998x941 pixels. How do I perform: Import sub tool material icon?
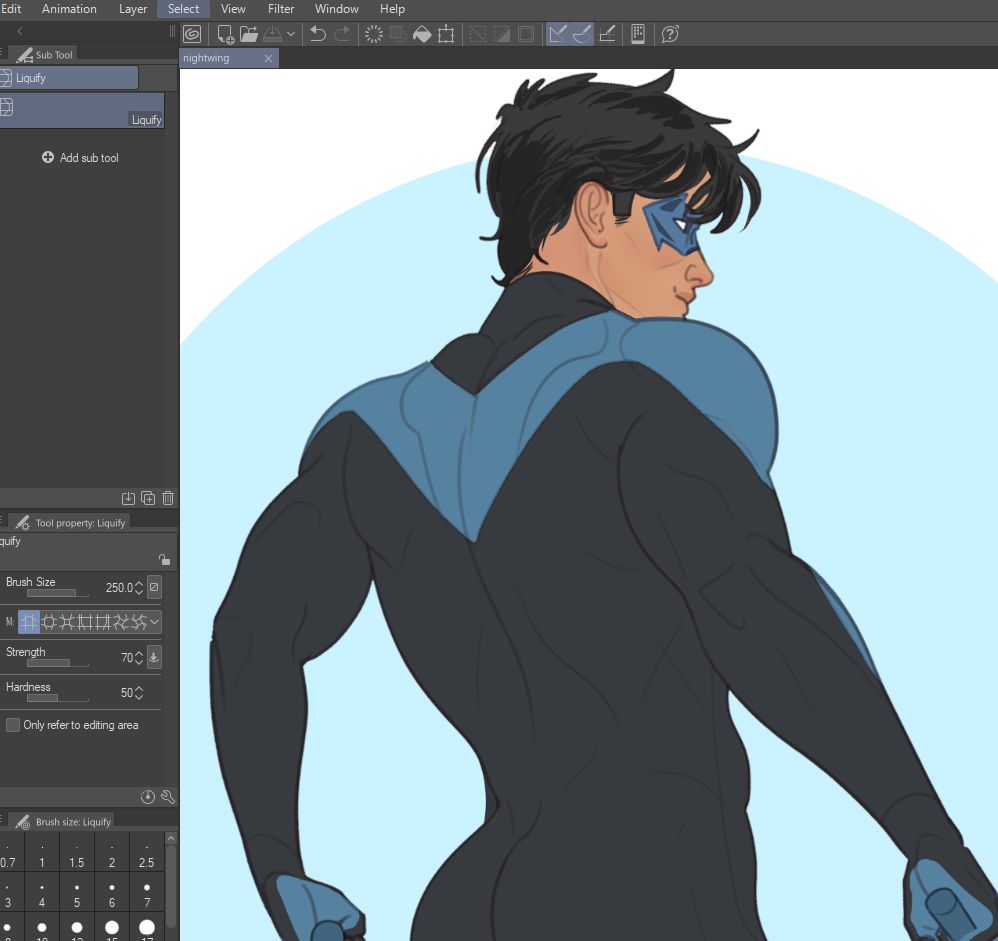[128, 498]
